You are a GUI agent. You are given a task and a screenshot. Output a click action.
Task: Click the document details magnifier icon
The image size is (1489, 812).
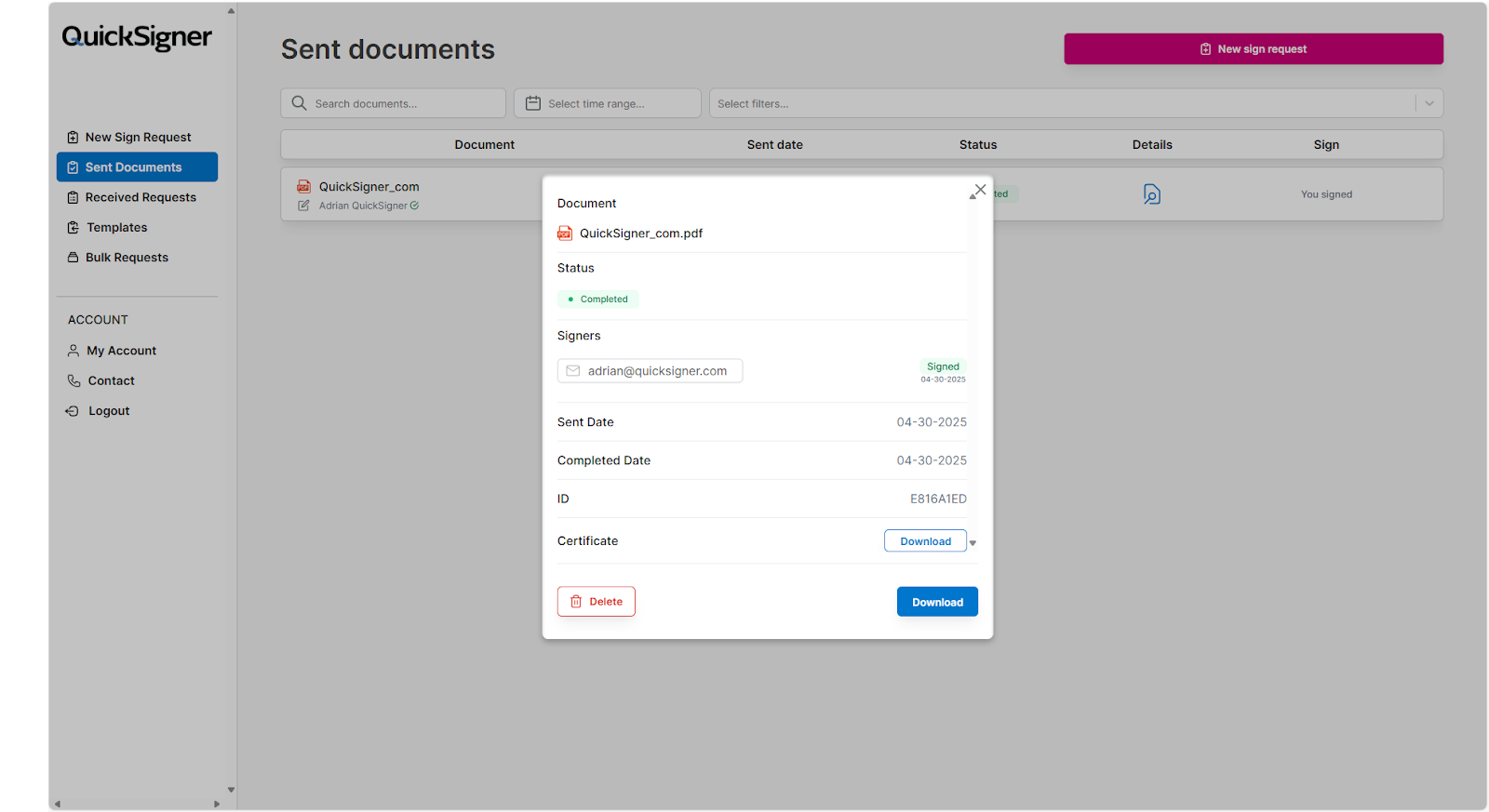coord(1151,194)
